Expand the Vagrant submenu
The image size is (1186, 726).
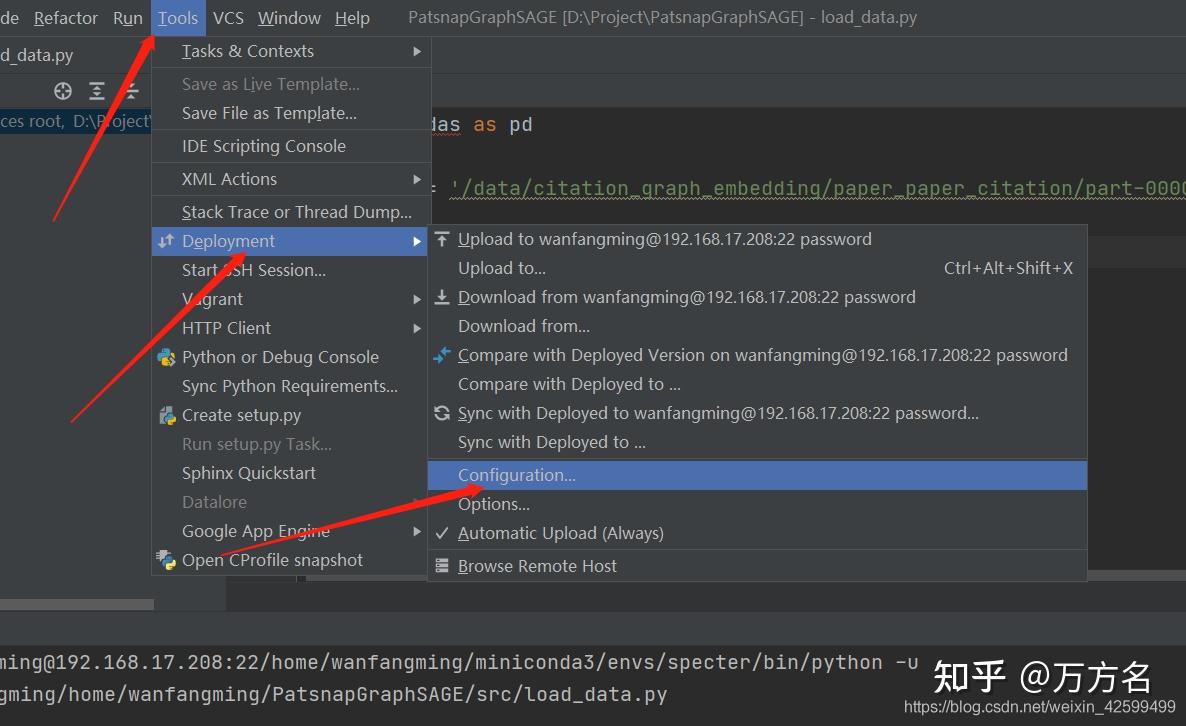[212, 298]
